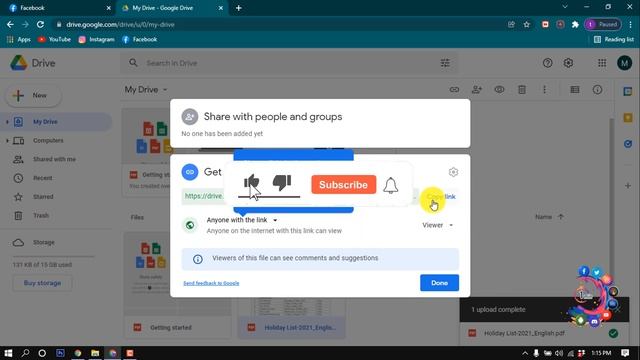The height and width of the screenshot is (360, 640).
Task: Switch to the Facebook browser tab
Action: click(x=57, y=8)
